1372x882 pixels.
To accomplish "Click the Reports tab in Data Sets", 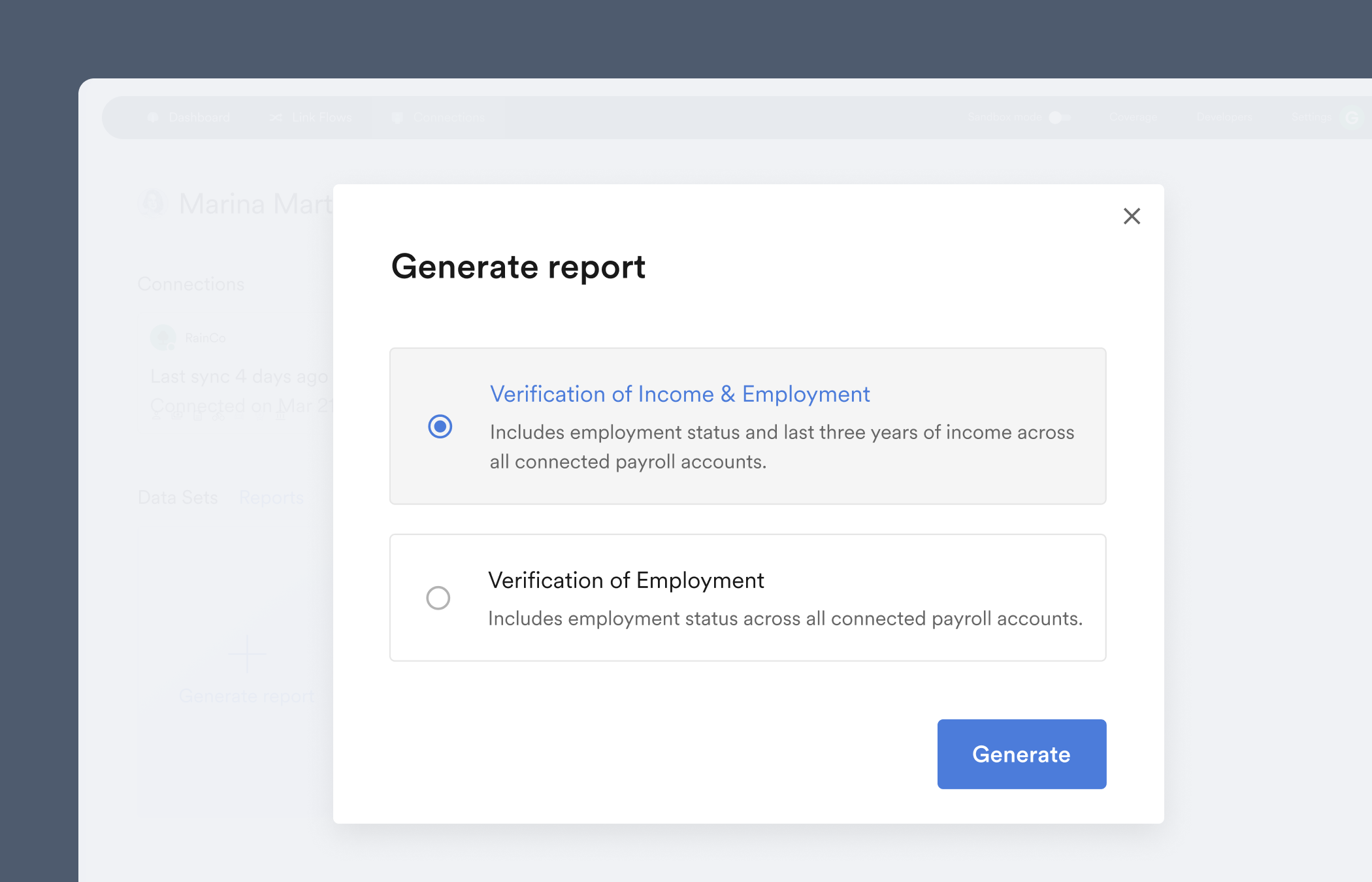I will tap(270, 497).
